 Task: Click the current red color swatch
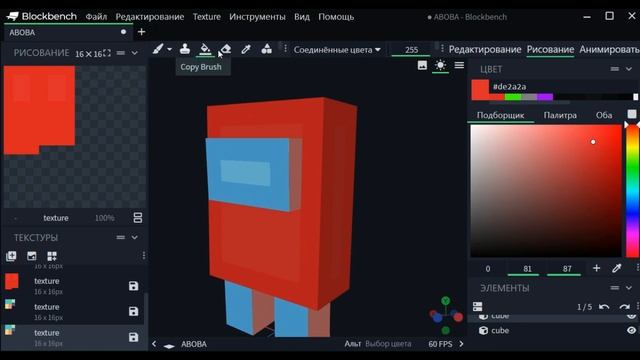pyautogui.click(x=480, y=89)
